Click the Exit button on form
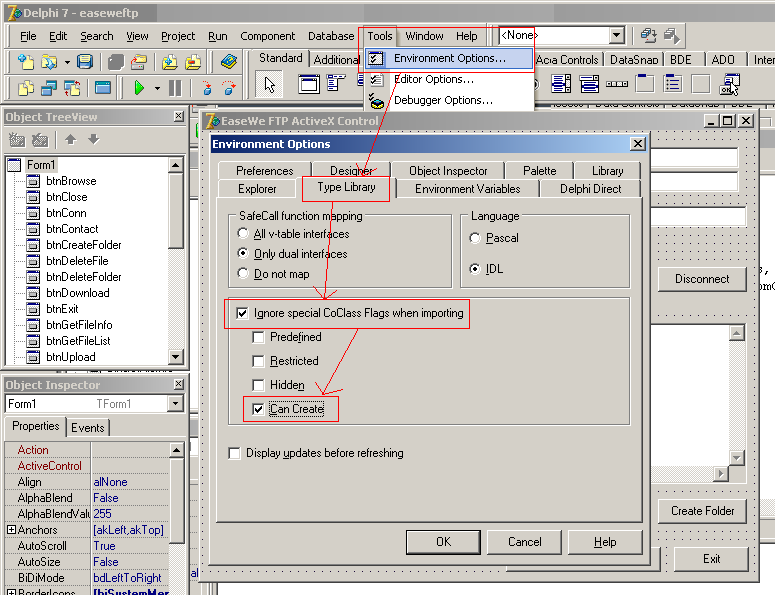 tap(711, 559)
